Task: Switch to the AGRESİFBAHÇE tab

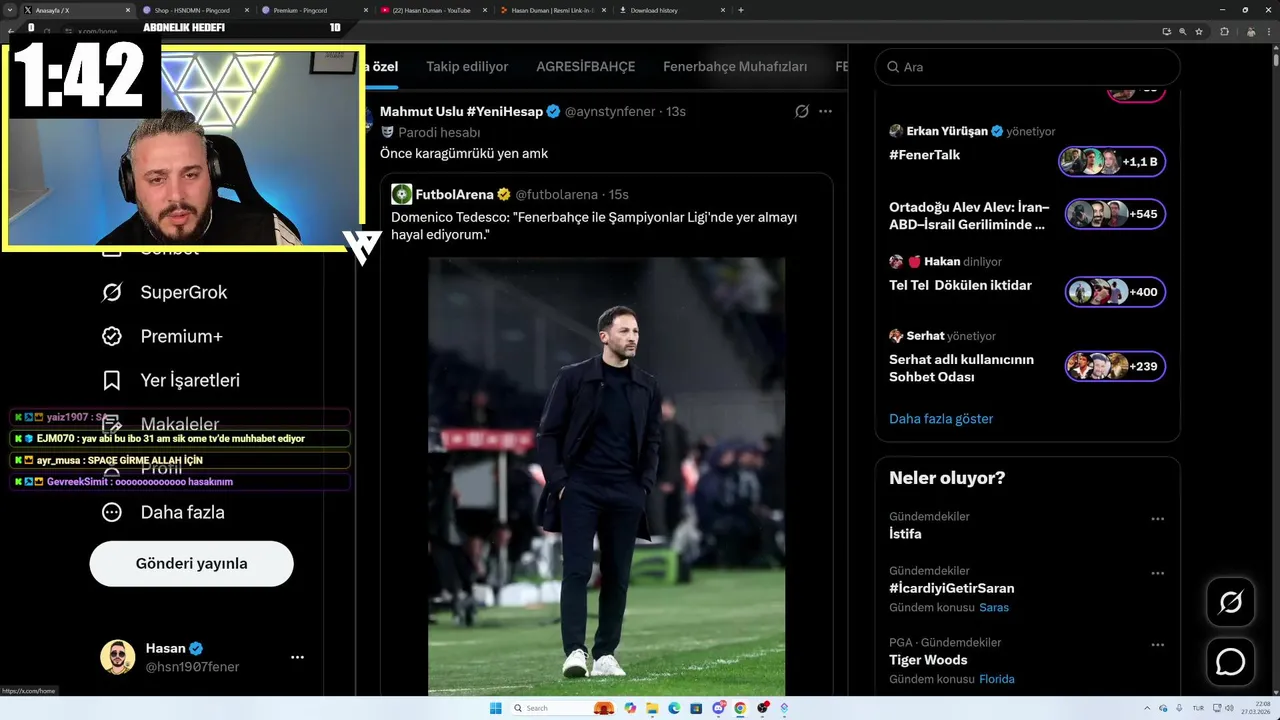Action: tap(586, 67)
